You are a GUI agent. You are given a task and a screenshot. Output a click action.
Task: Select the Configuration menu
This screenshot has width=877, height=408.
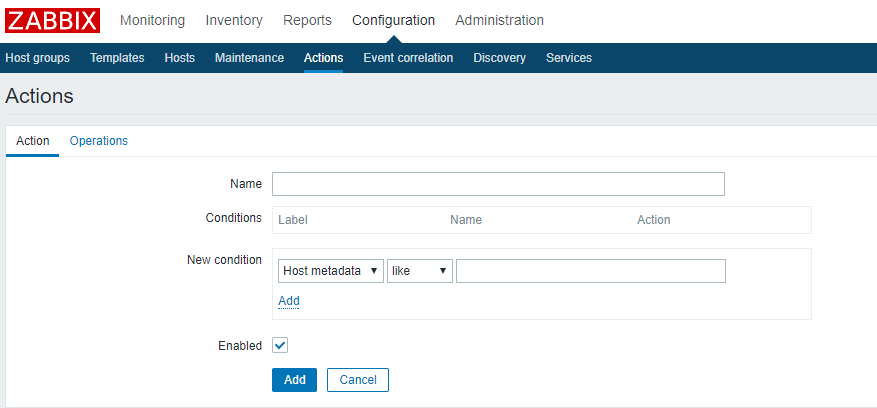[393, 20]
